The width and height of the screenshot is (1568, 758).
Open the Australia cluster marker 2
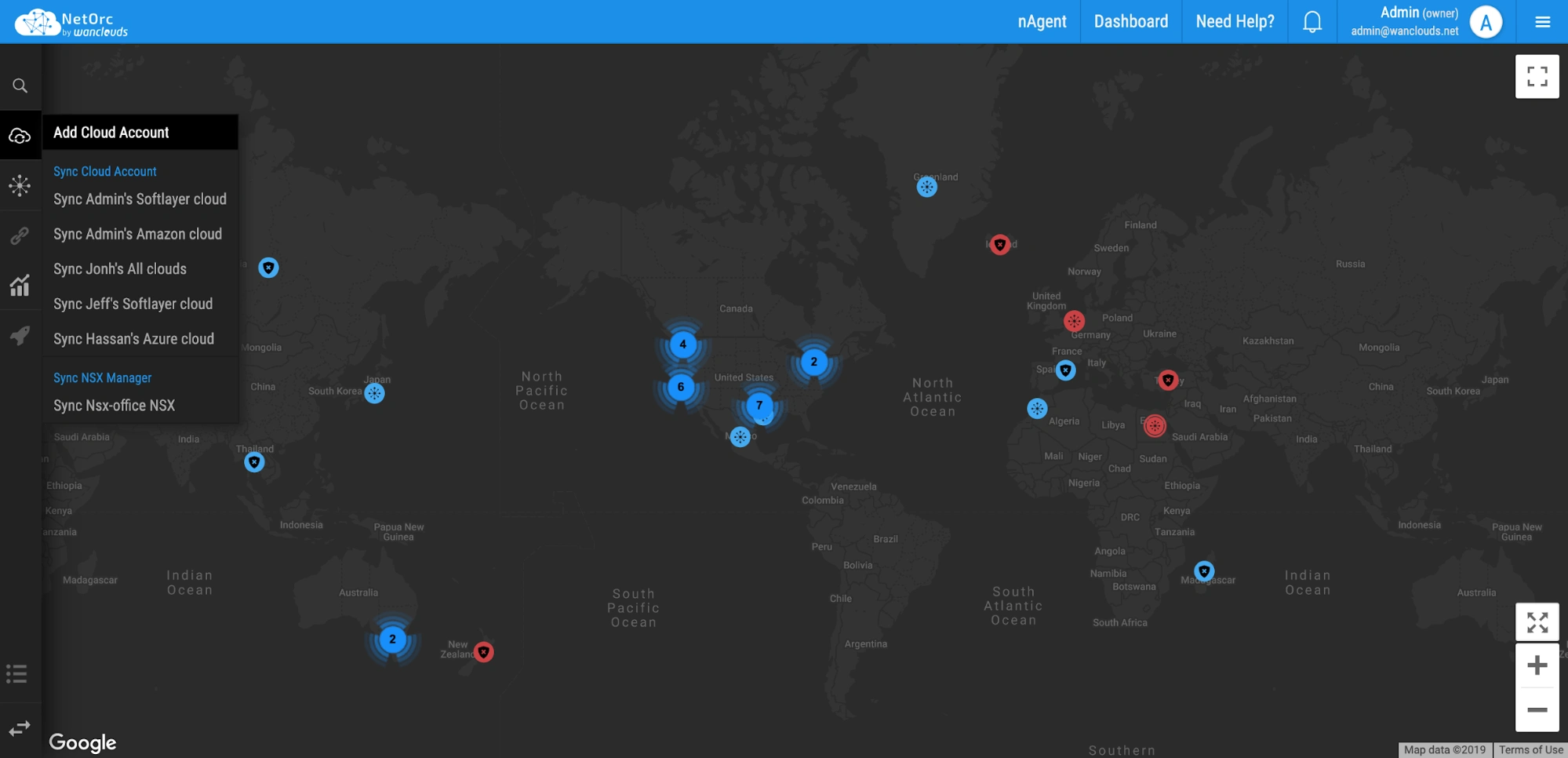pos(393,640)
